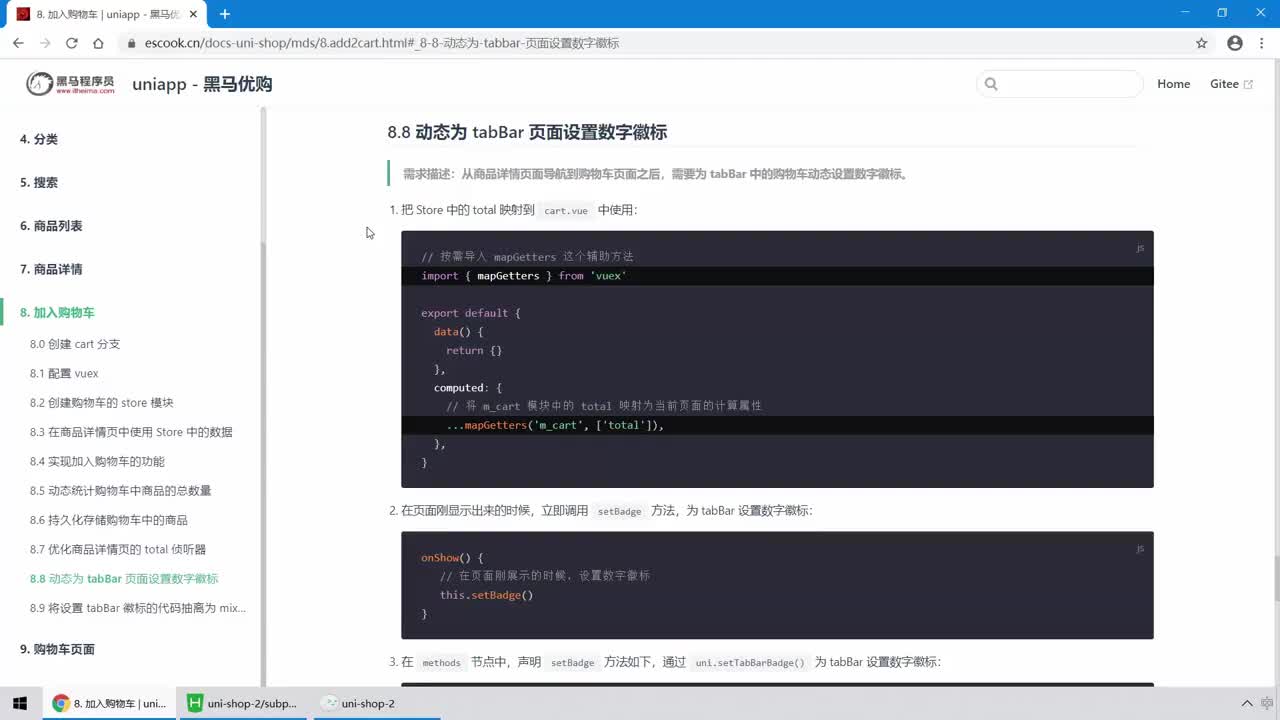Go to 8.7 优化商品详情页的 total 侦听器

(x=117, y=549)
